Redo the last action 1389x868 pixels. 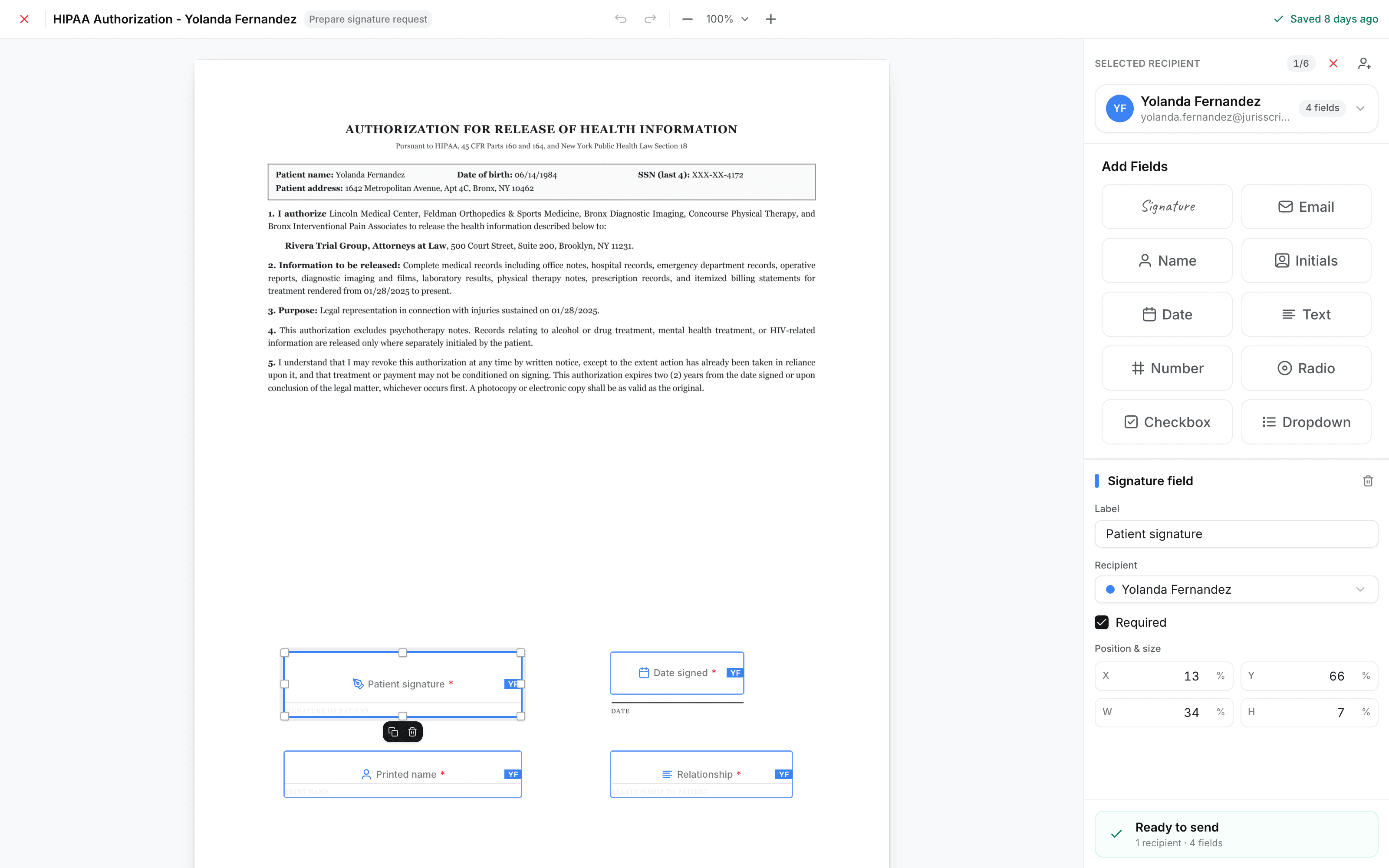[650, 19]
